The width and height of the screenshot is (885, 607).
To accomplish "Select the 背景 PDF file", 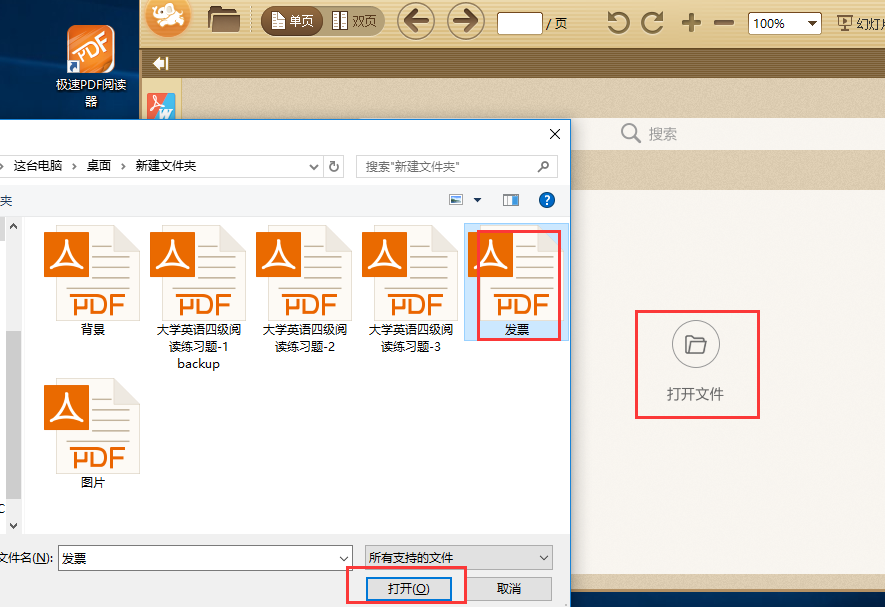I will 92,281.
